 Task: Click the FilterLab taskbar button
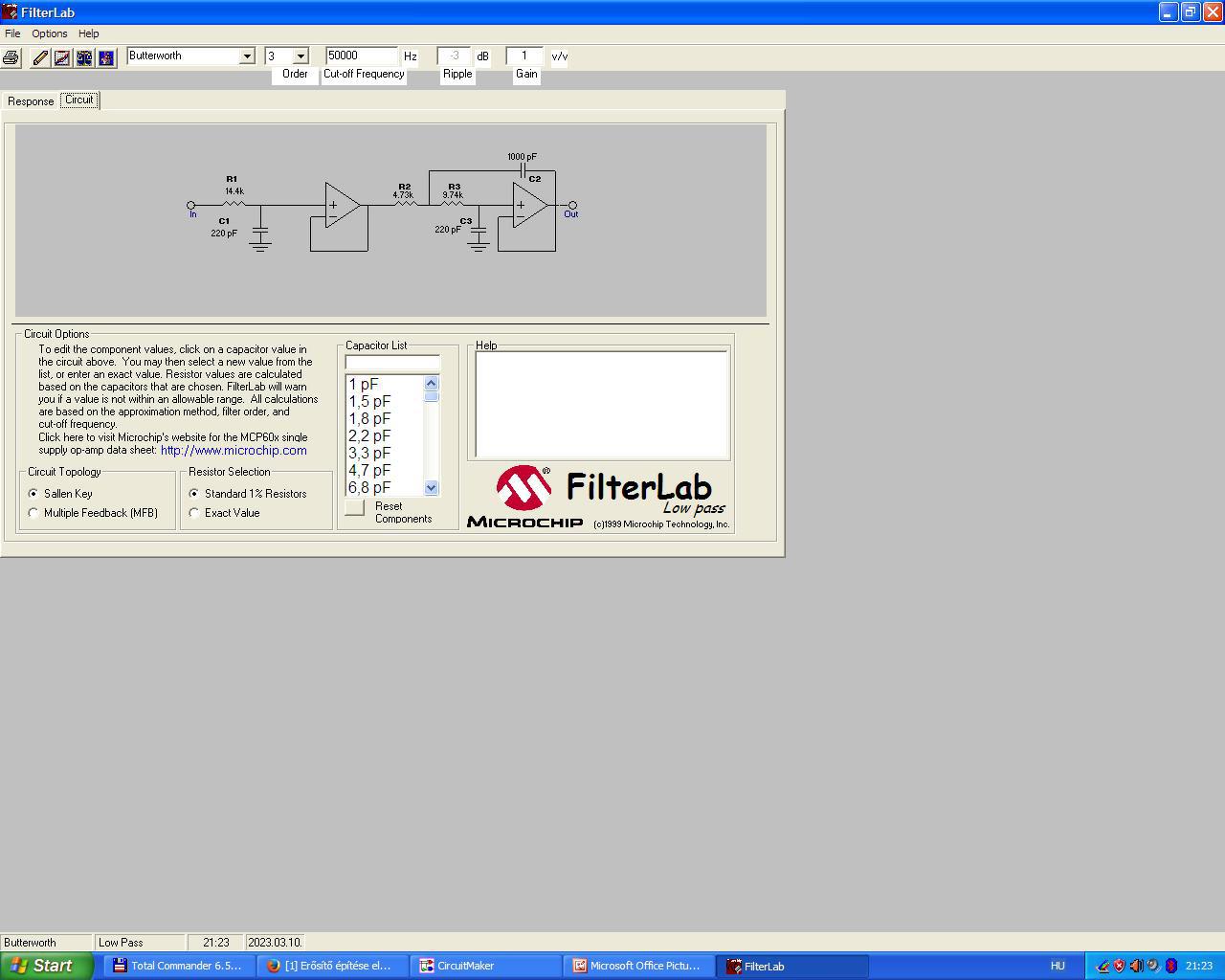[793, 966]
